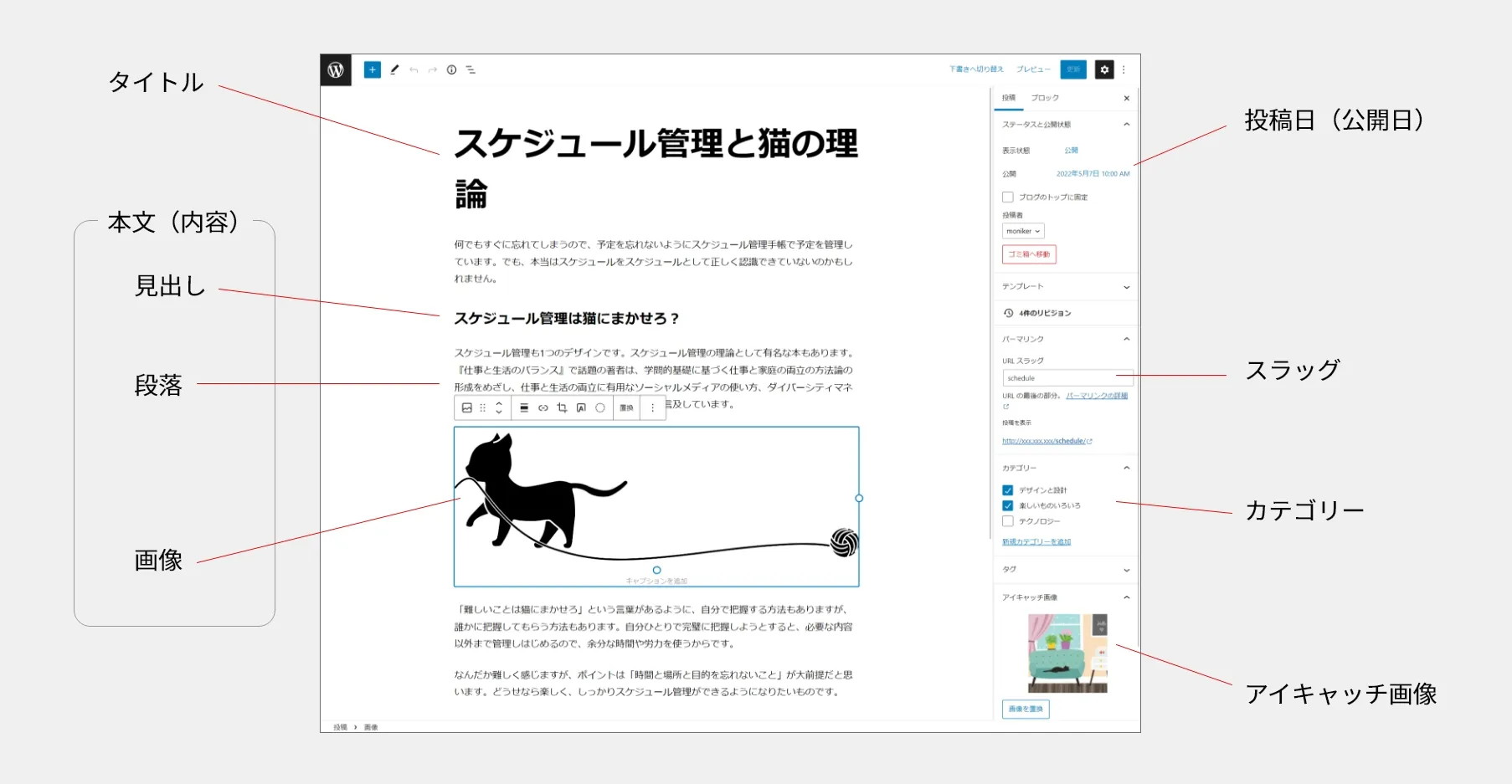The width and height of the screenshot is (1512, 784).
Task: Select the 投稿 tab in the sidebar
Action: 1010,97
